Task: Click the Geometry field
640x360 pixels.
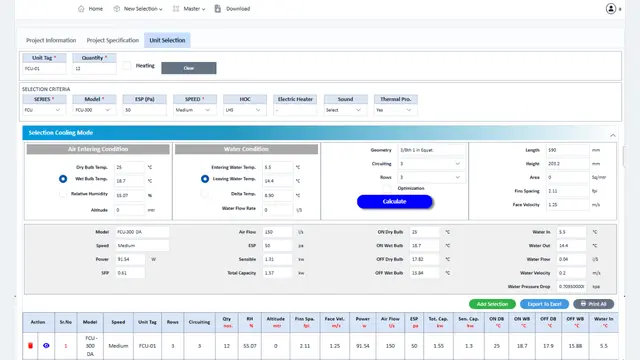Action: (x=431, y=150)
